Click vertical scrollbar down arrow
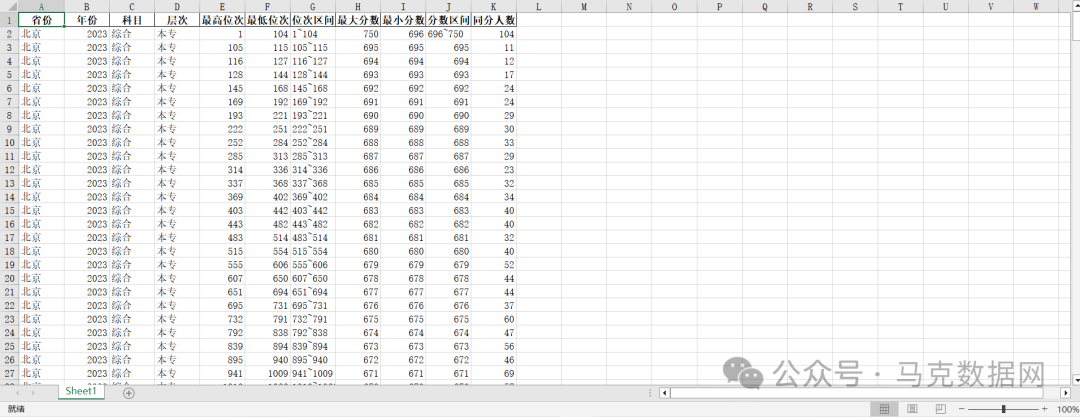 1076,379
